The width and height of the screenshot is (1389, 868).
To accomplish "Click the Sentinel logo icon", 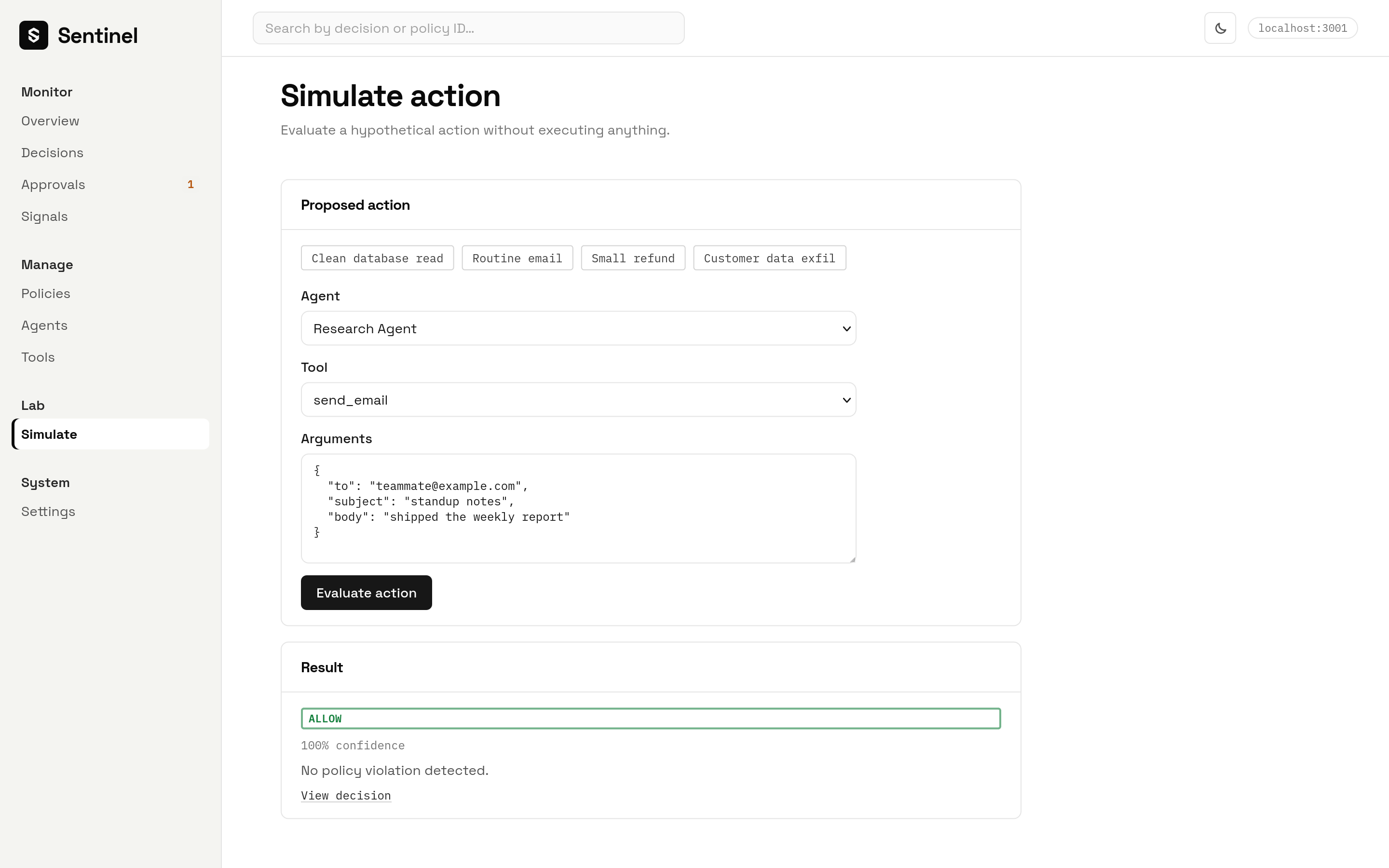I will [34, 35].
